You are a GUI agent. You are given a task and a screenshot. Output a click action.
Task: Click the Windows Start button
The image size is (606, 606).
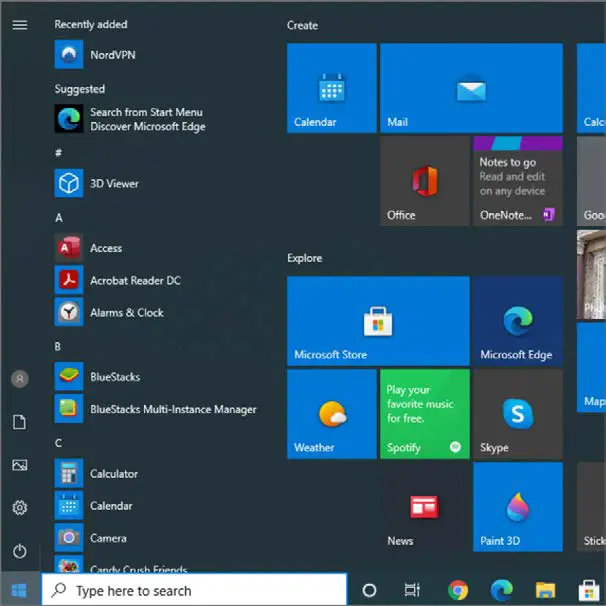pos(19,590)
